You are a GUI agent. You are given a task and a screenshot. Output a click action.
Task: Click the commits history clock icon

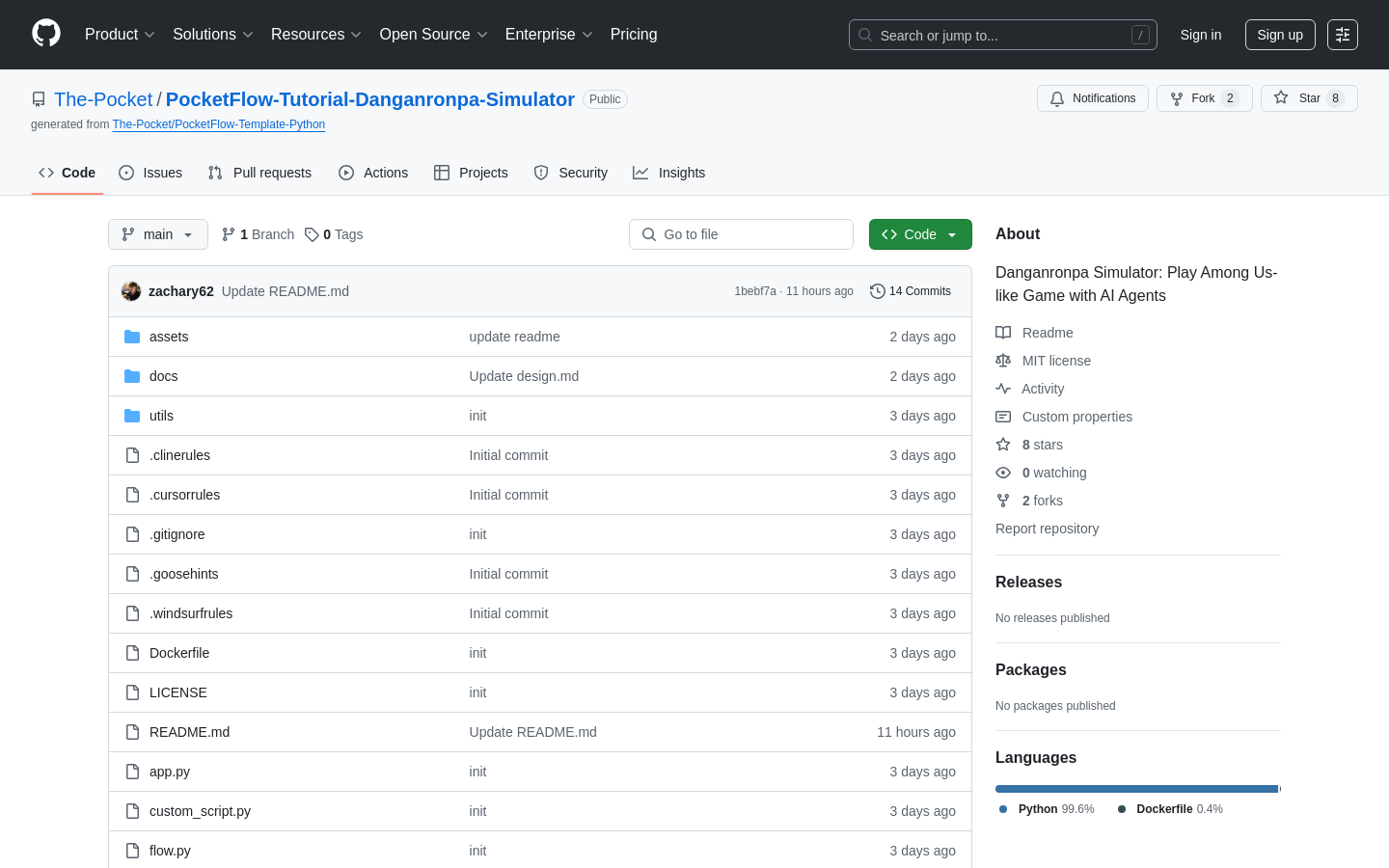877,291
